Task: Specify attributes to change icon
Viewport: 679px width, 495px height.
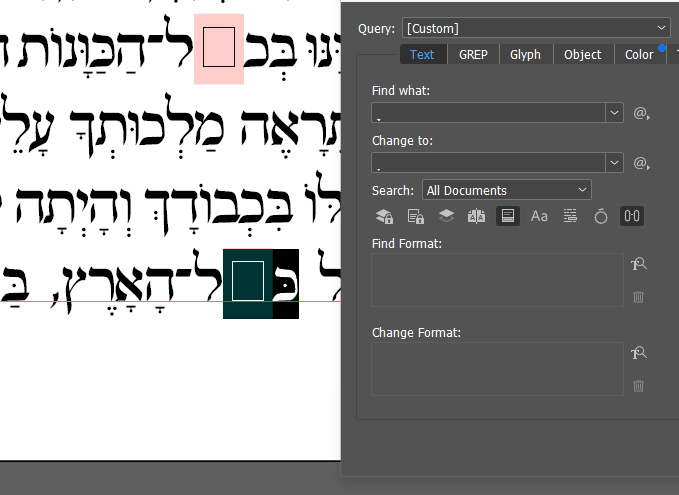Action: click(x=638, y=353)
